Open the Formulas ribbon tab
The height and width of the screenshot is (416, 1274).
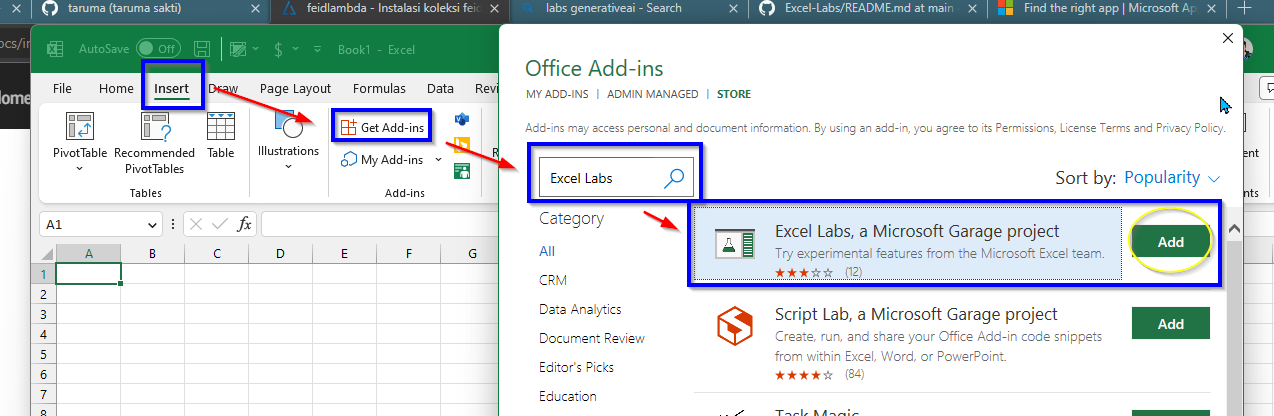(379, 88)
